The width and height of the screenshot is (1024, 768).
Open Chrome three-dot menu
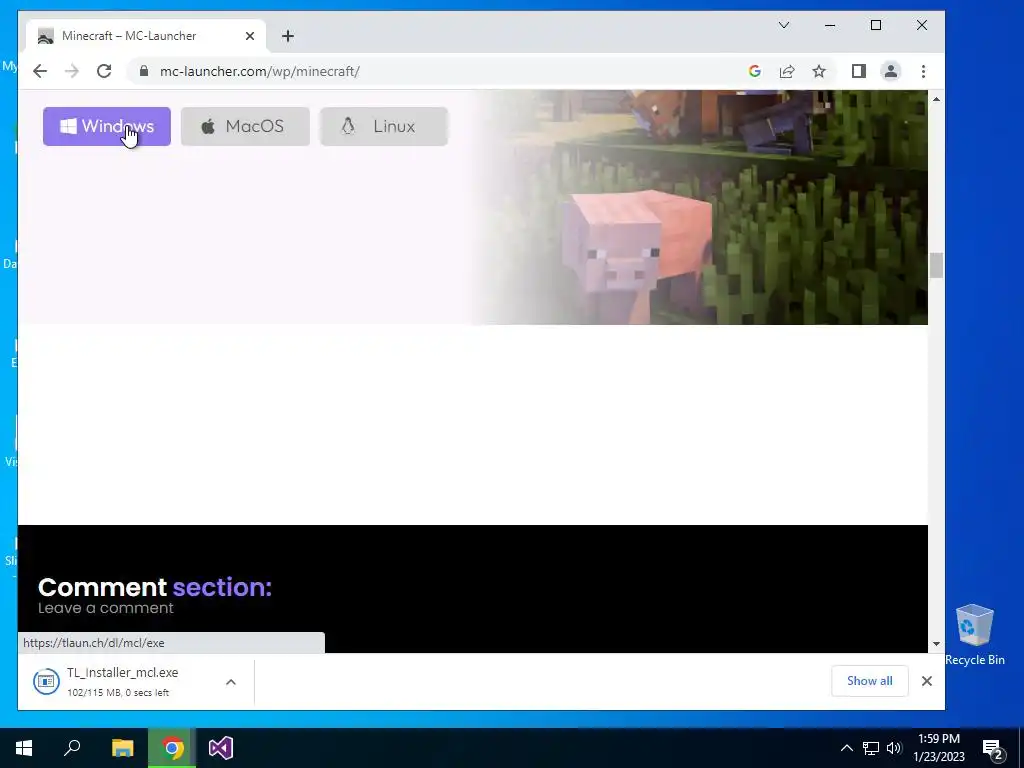point(923,71)
